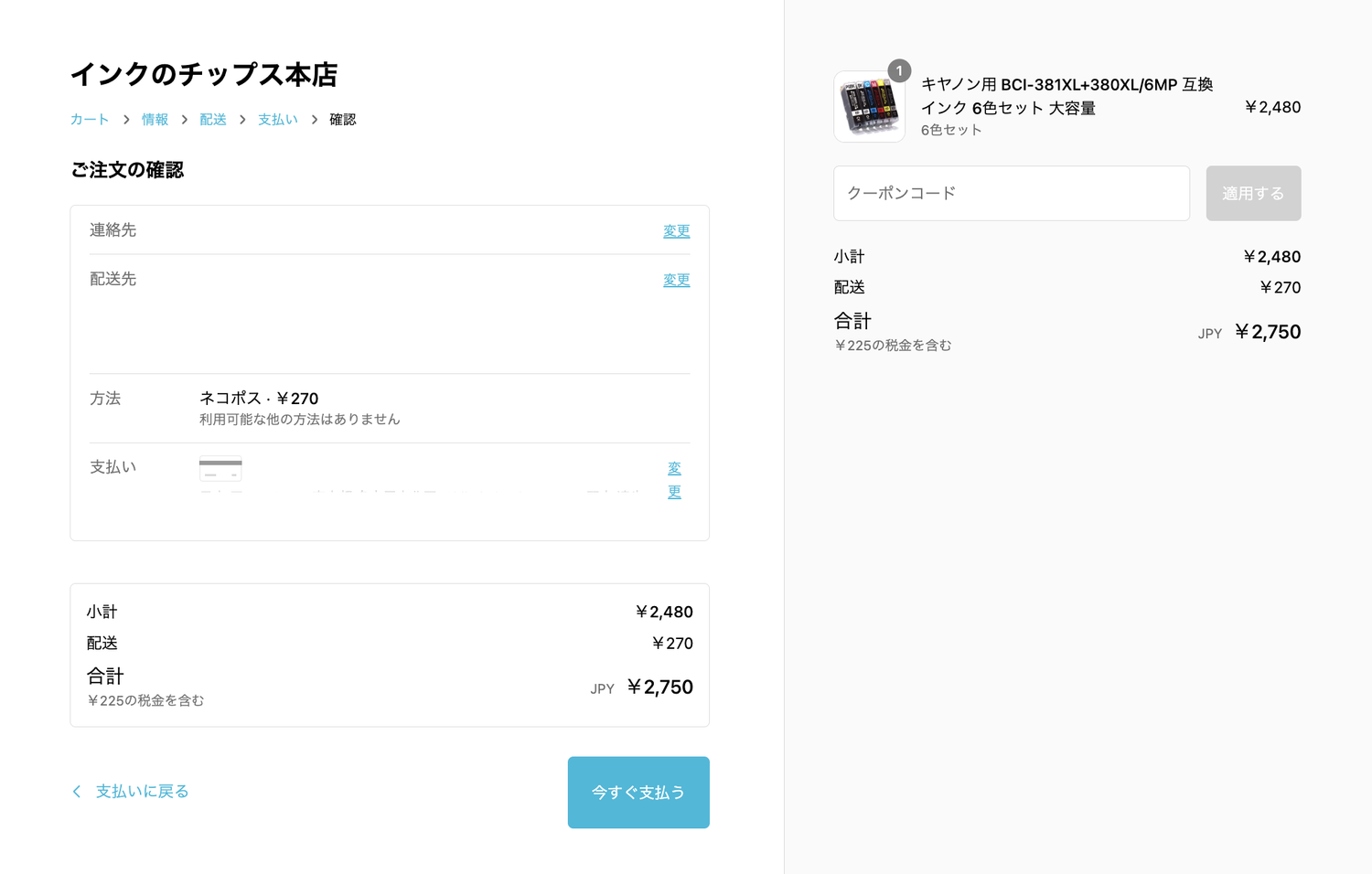Viewport: 1372px width, 874px height.
Task: Click chevron between カート and 情報
Action: coord(126,120)
